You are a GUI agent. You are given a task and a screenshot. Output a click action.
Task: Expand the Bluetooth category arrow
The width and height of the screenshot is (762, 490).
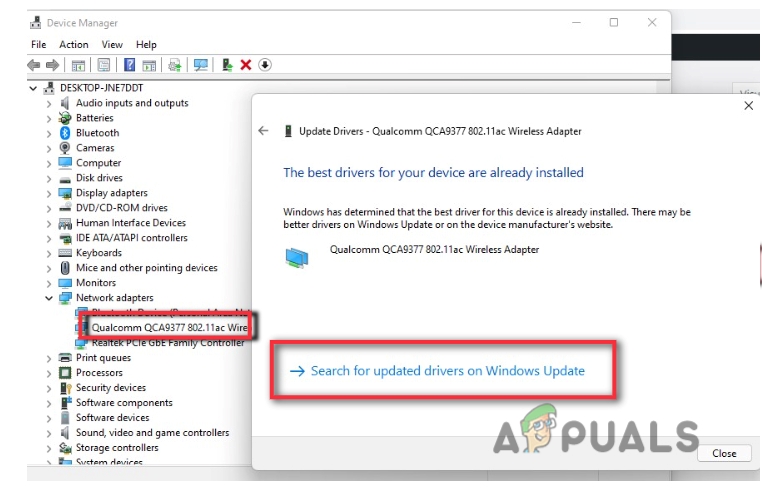(x=49, y=134)
